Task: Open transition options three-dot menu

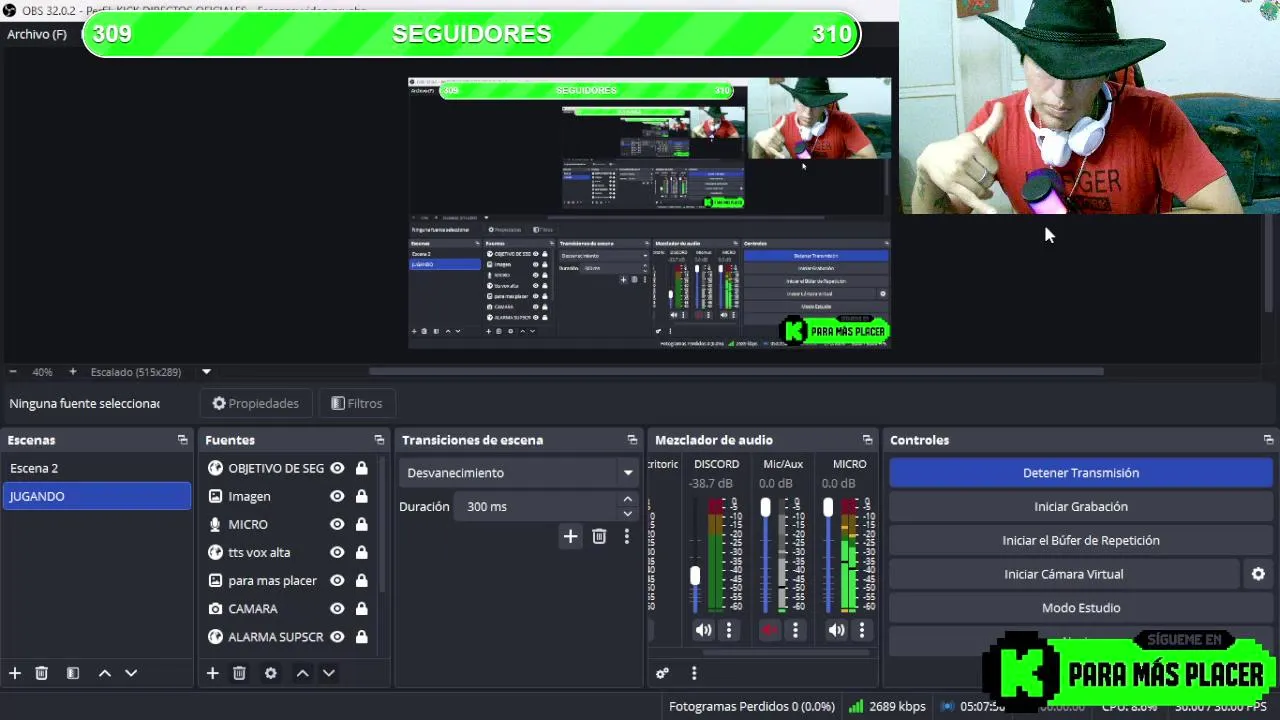Action: (x=627, y=537)
